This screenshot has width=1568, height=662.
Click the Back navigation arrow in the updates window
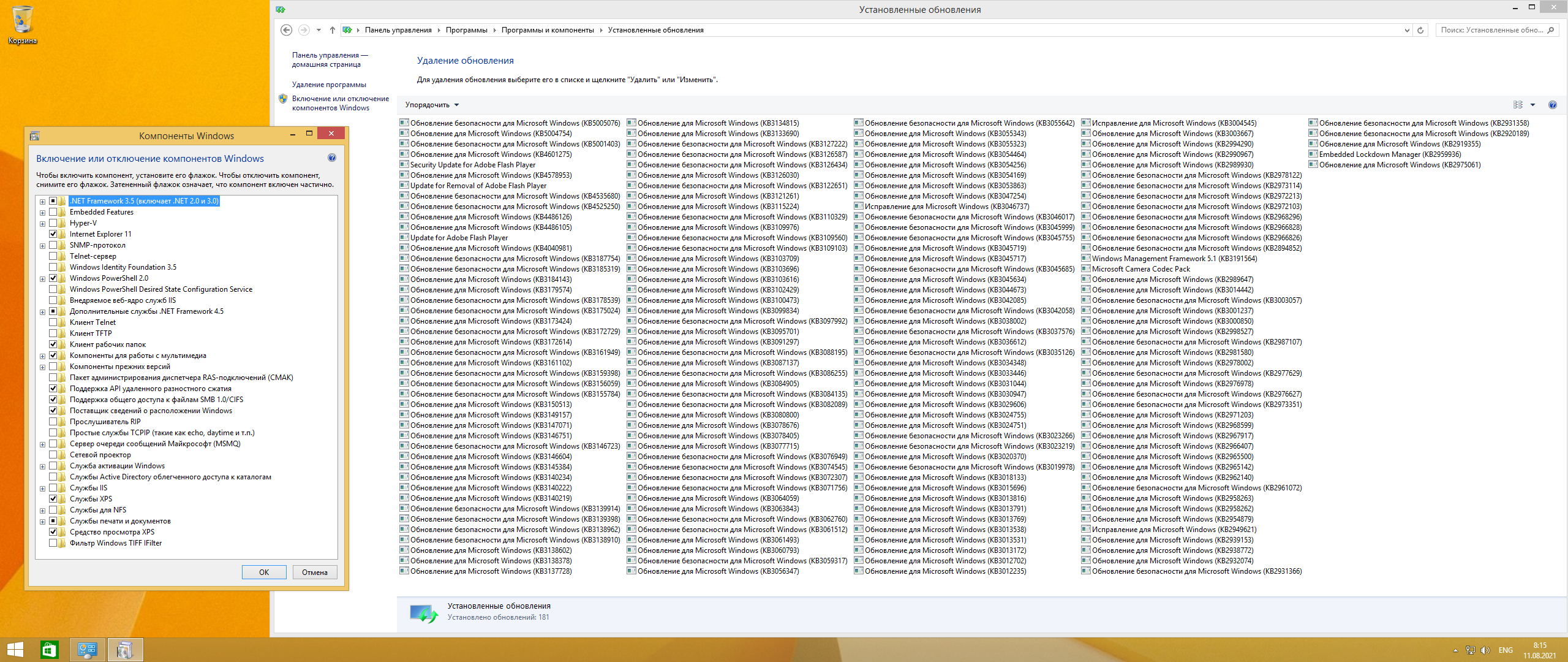(286, 29)
